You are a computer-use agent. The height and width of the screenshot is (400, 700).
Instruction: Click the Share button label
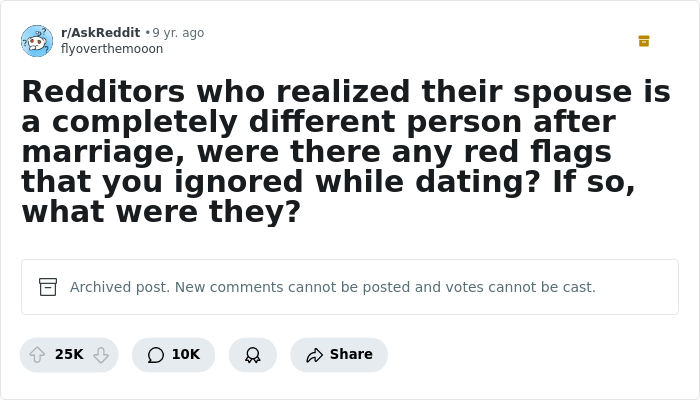351,355
